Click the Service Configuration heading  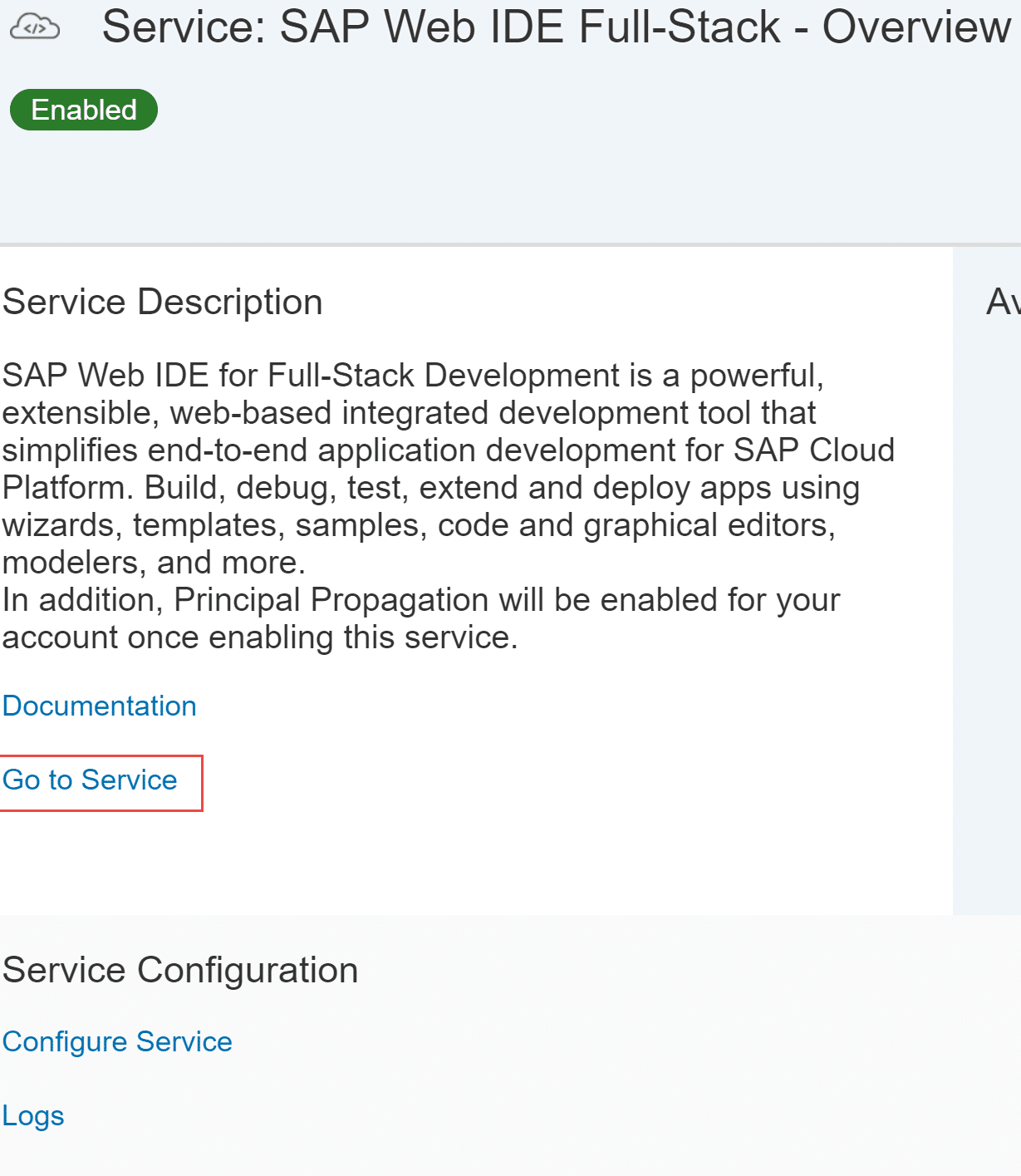point(180,970)
